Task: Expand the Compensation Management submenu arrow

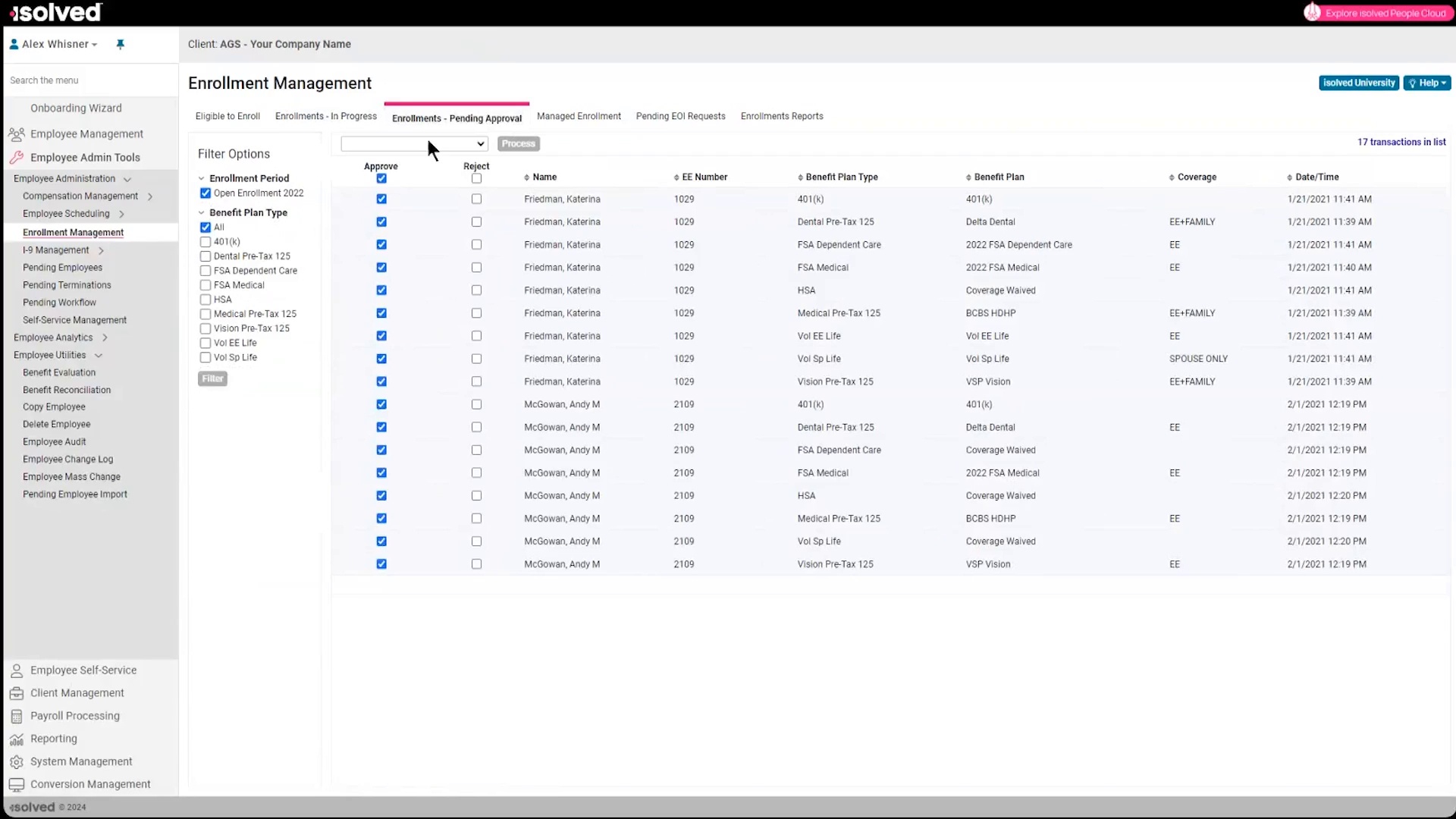Action: 150,196
